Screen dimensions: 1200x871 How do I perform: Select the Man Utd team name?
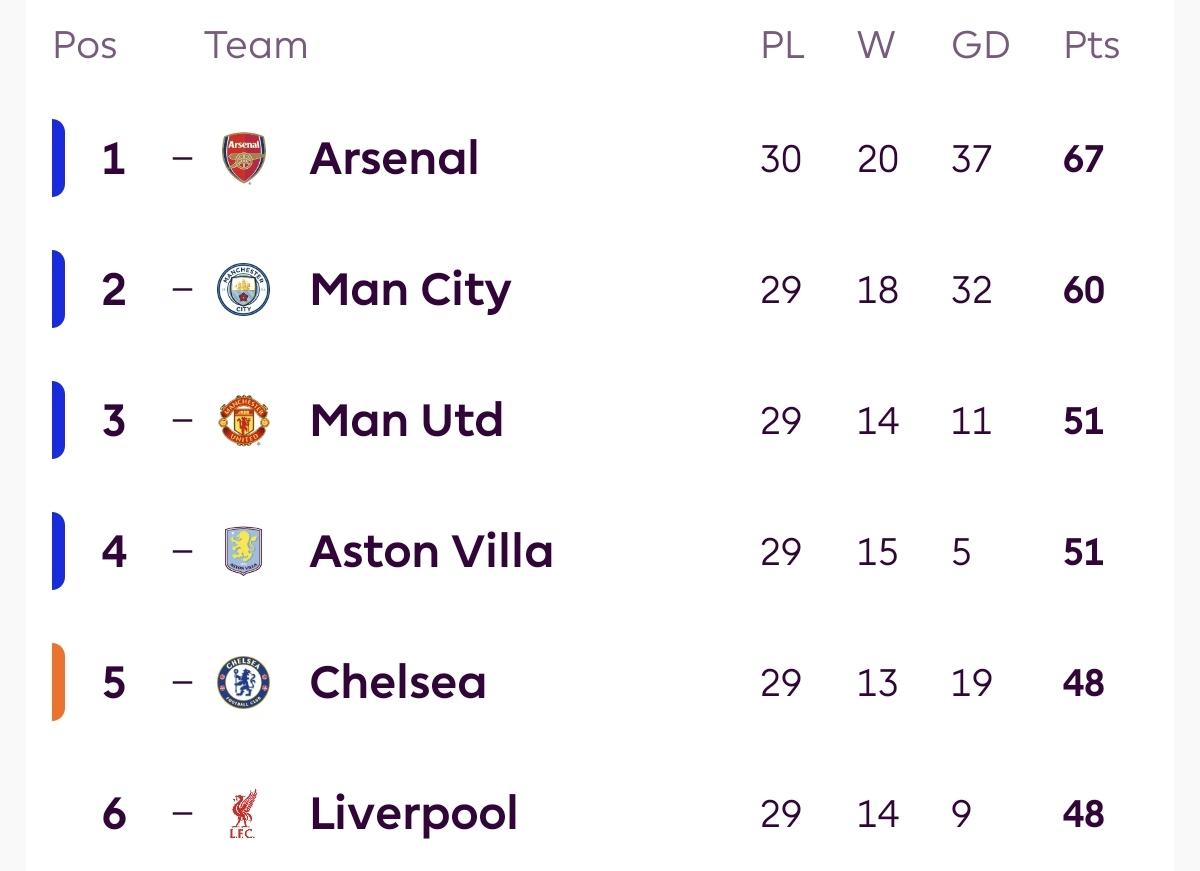406,421
